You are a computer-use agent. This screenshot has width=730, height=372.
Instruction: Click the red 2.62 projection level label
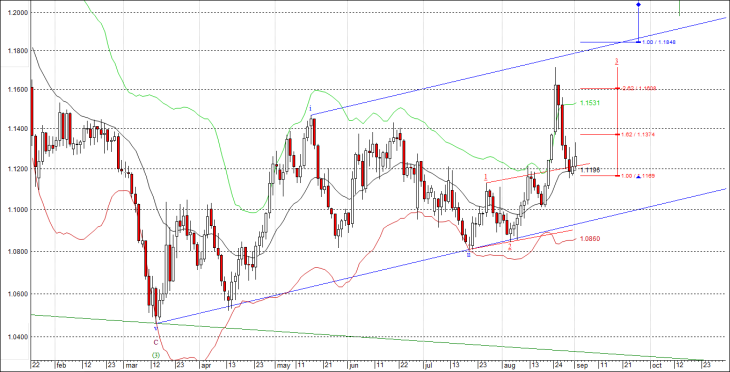[x=639, y=88]
